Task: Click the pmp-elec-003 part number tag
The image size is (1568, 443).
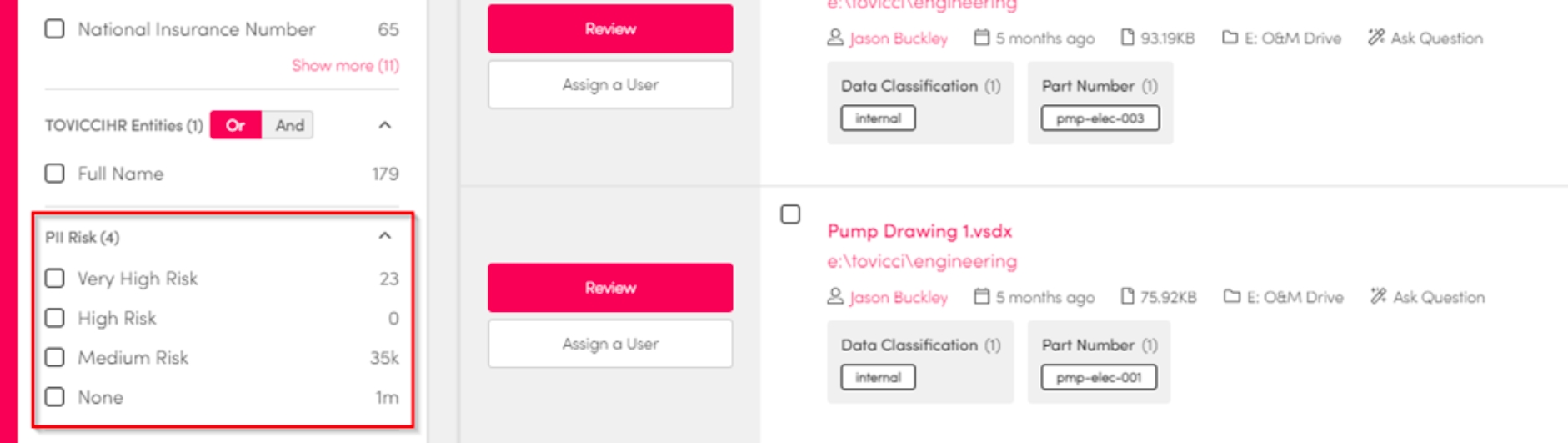Action: [1100, 118]
